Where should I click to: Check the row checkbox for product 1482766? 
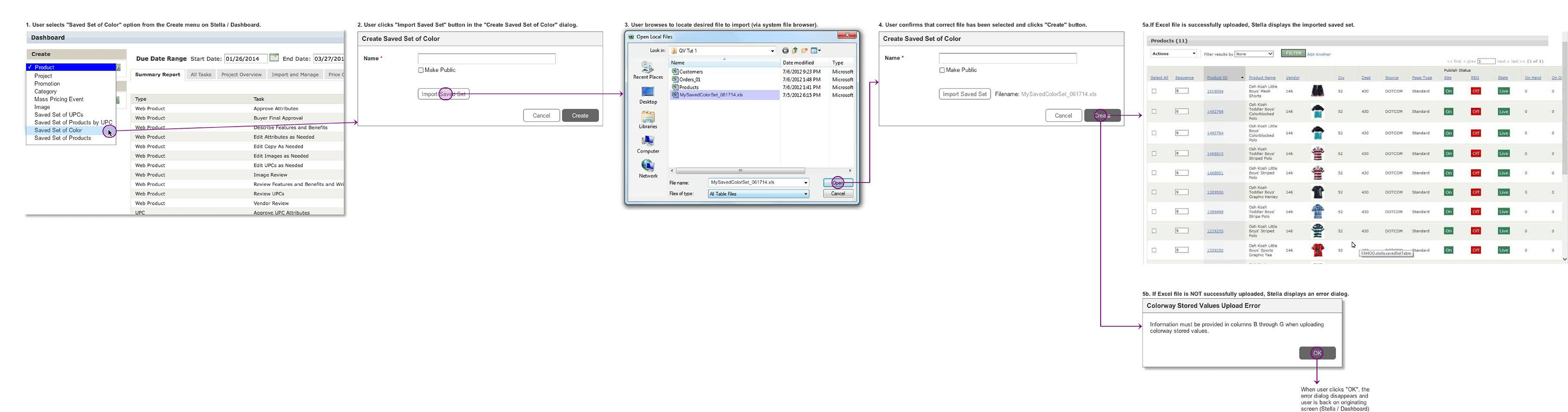click(x=1154, y=111)
